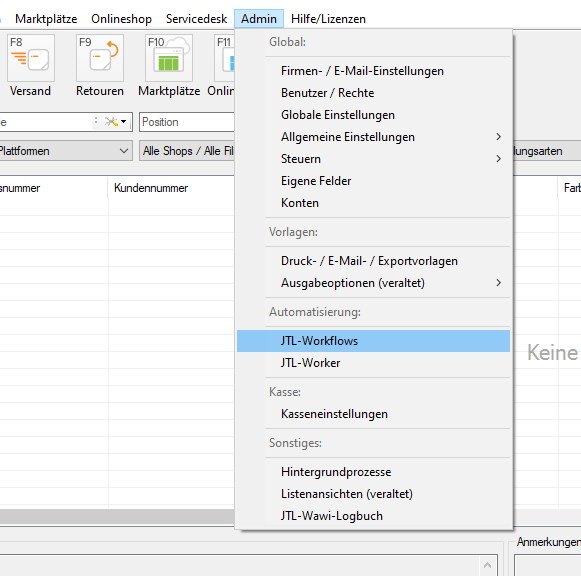581x576 pixels.
Task: Open Druck- / E-Mail- / Exportvorlagen
Action: pos(374,261)
